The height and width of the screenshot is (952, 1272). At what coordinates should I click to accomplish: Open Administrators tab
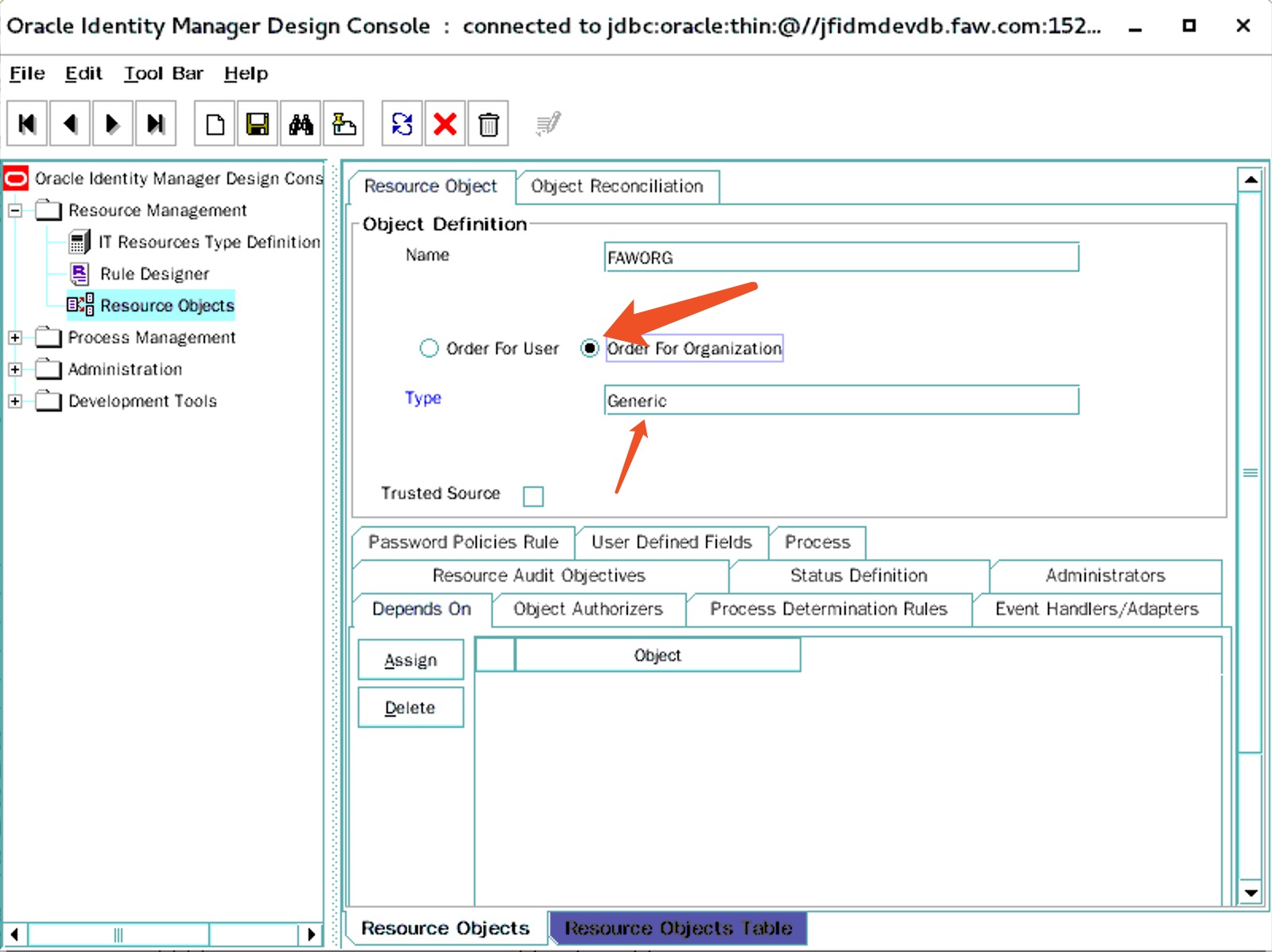coord(1105,575)
